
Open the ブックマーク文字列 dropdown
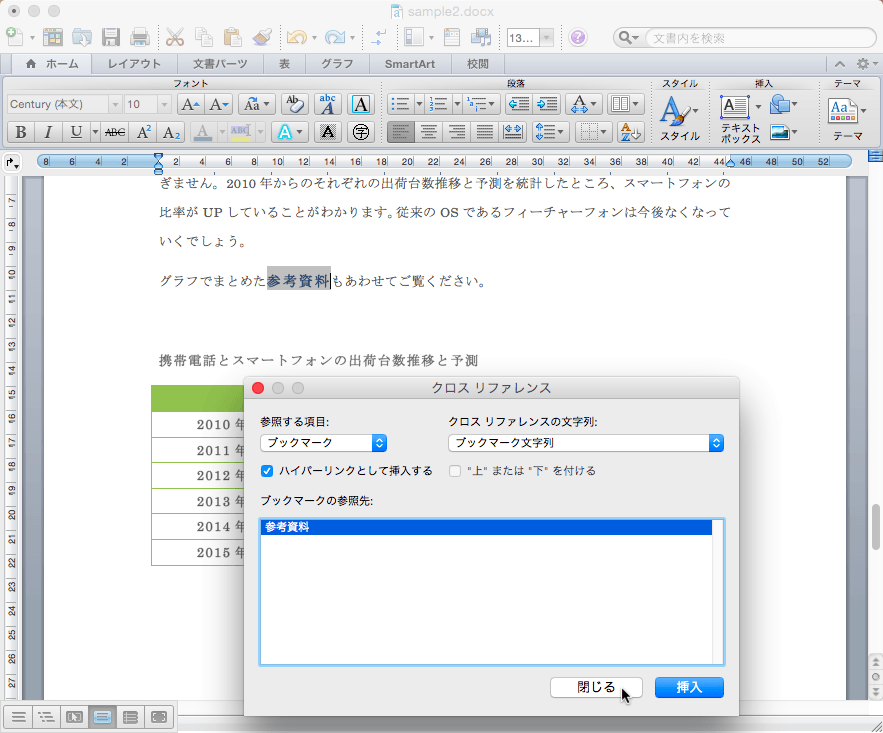coord(586,443)
